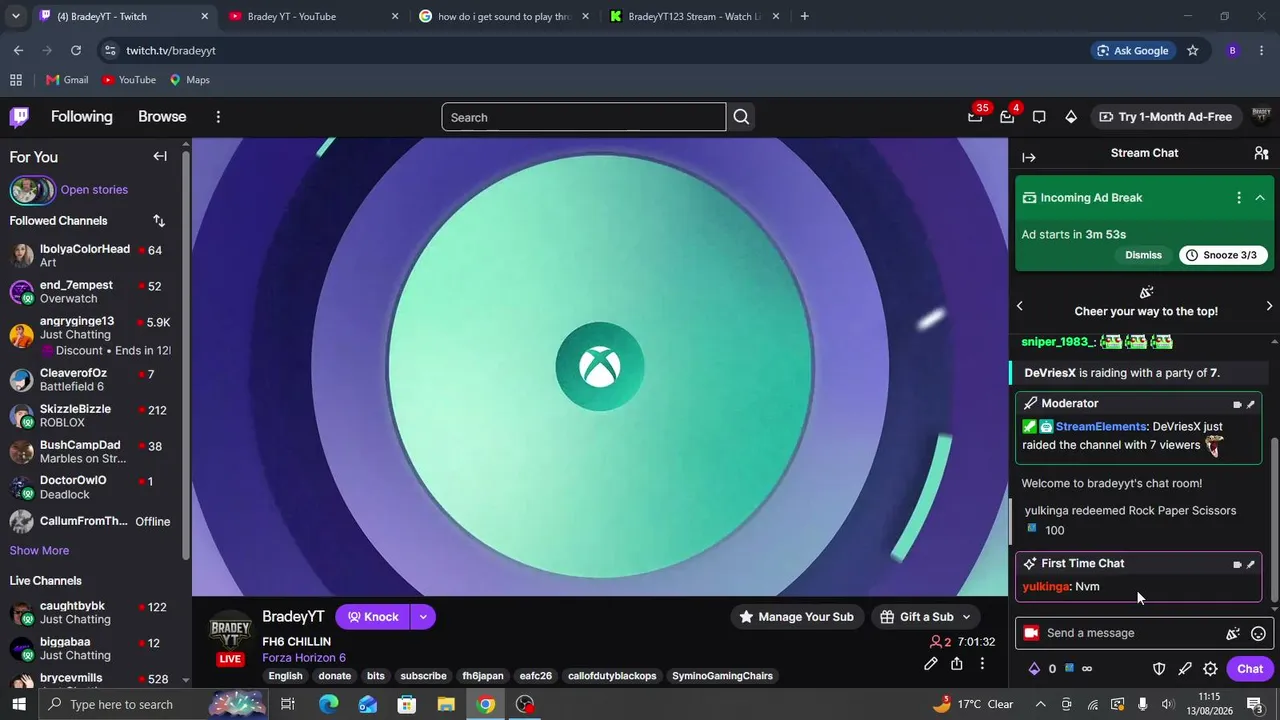Open chat settings gear
The width and height of the screenshot is (1280, 720).
1210,669
